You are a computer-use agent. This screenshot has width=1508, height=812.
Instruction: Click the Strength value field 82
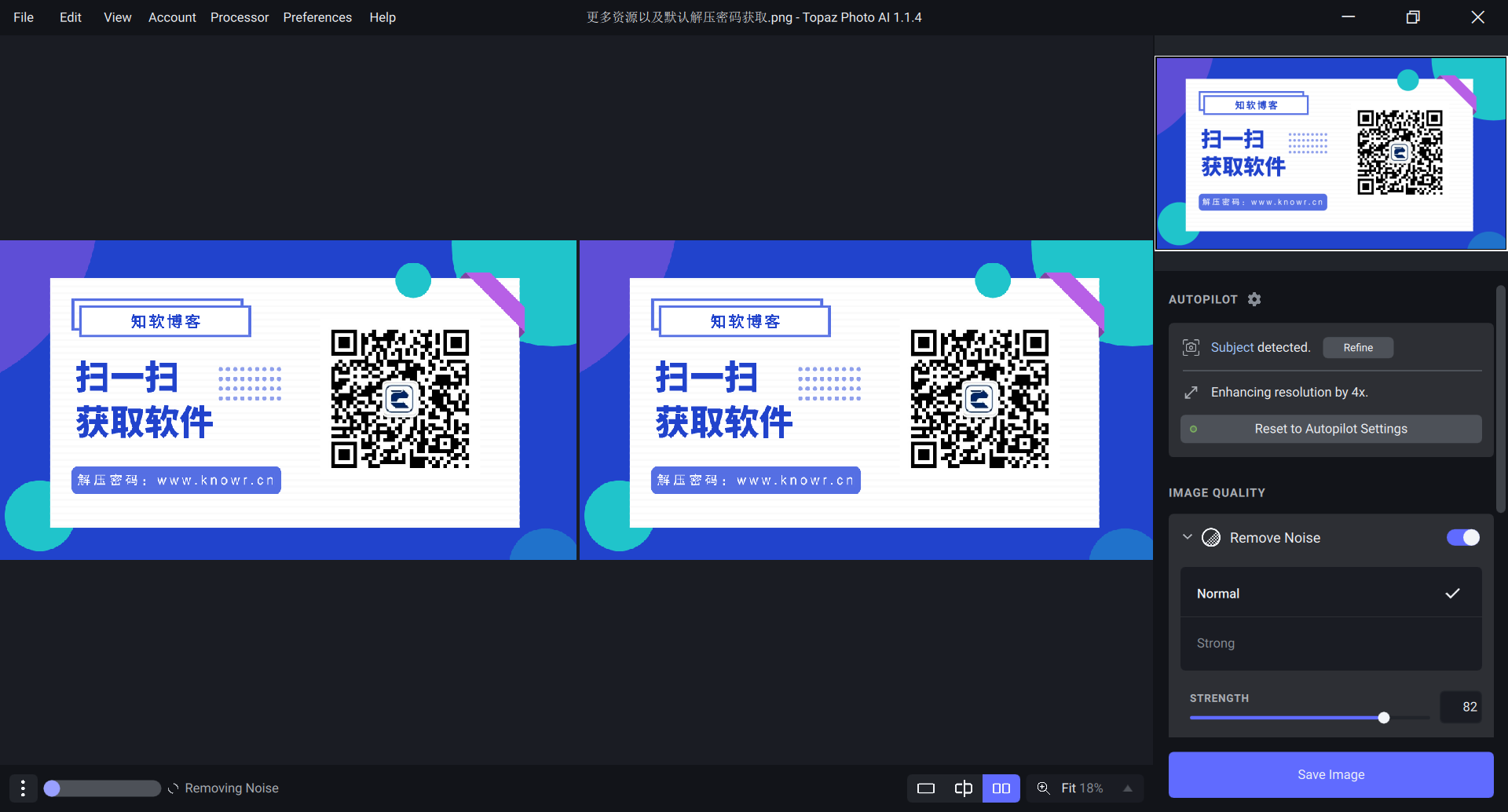(1461, 707)
